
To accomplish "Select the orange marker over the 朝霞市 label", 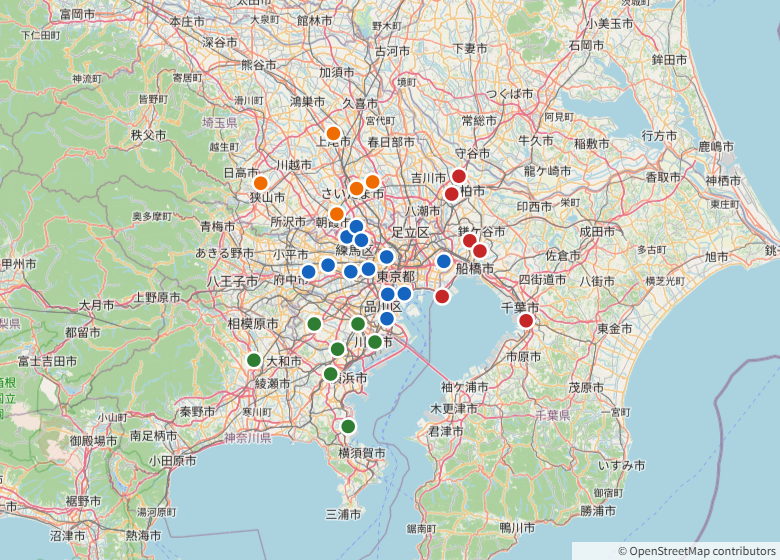I will pyautogui.click(x=337, y=214).
